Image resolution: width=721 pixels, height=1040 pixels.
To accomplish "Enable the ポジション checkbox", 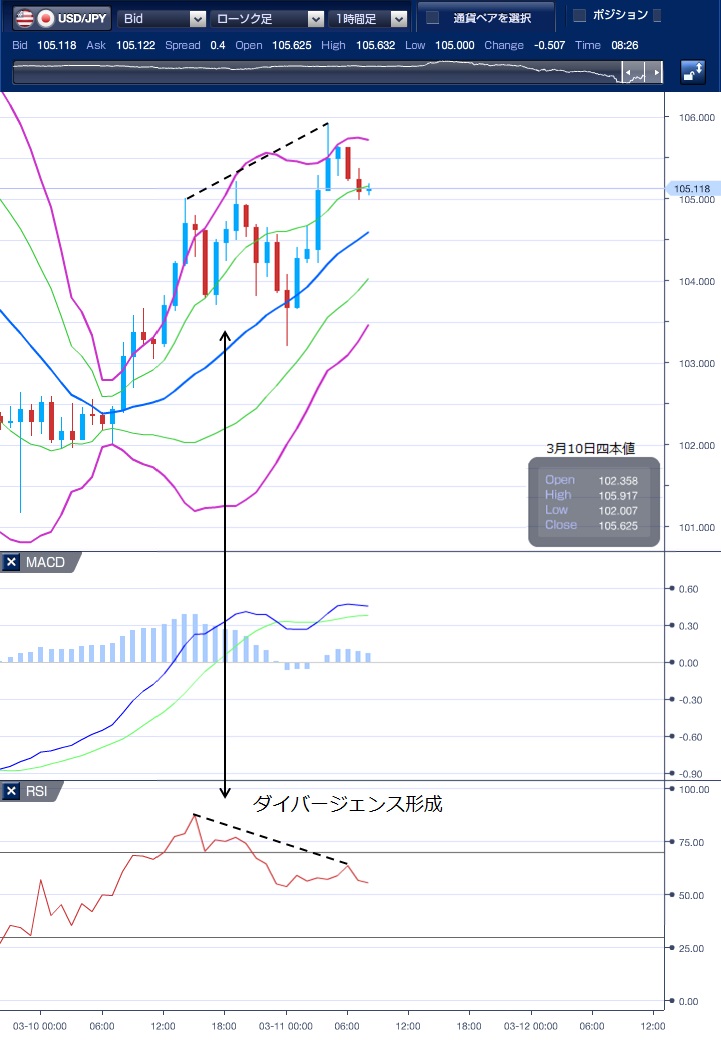I will [579, 15].
